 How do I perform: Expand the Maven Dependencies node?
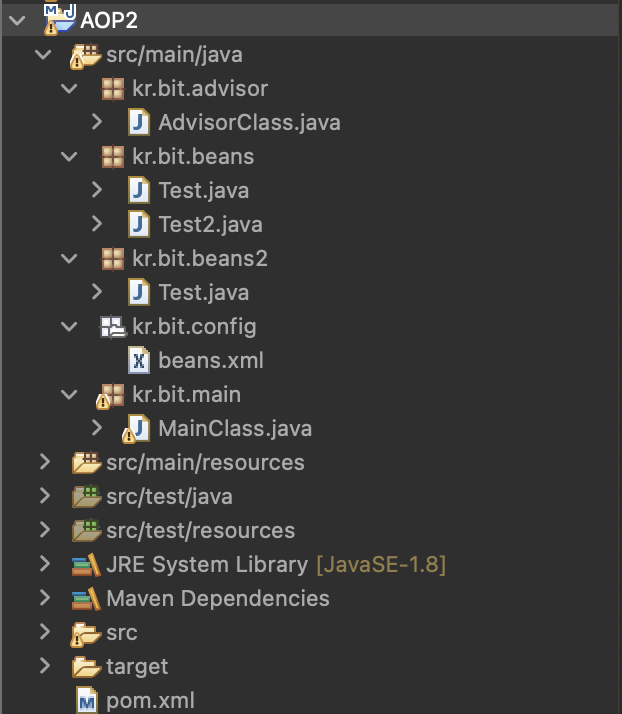coord(44,598)
